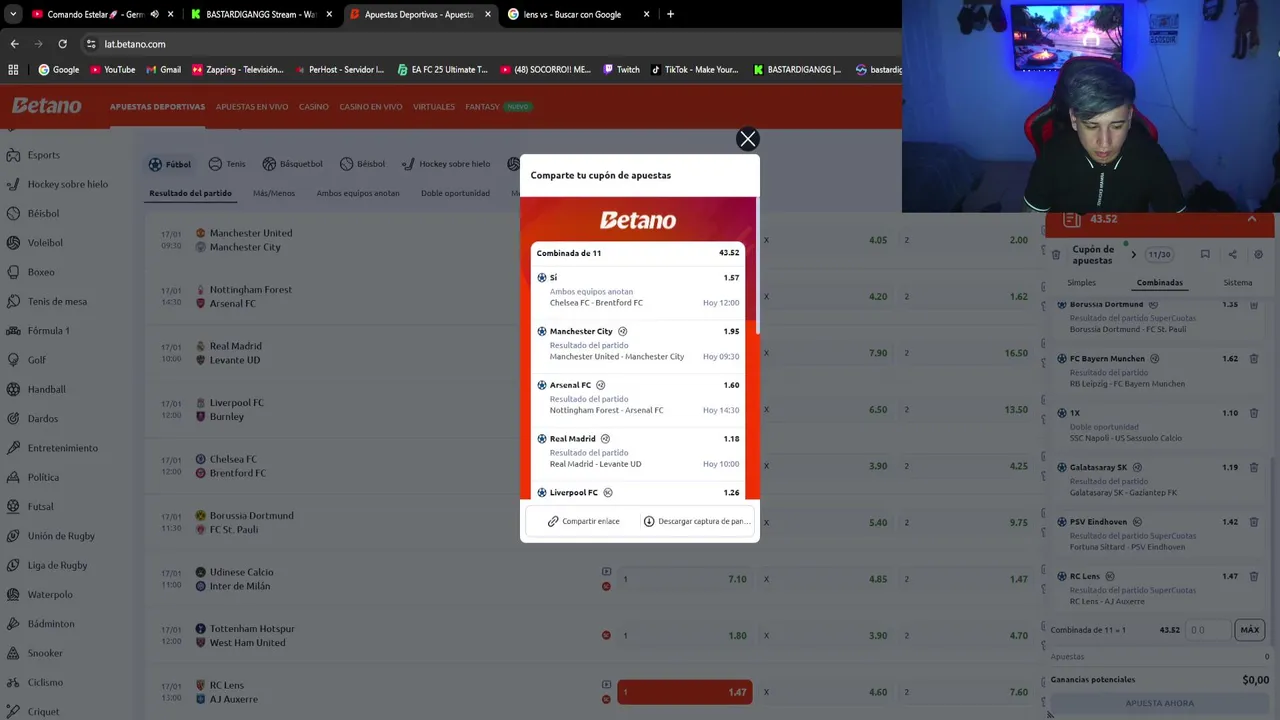Open the Virtuales menu item
This screenshot has height=720, width=1280.
tap(434, 107)
